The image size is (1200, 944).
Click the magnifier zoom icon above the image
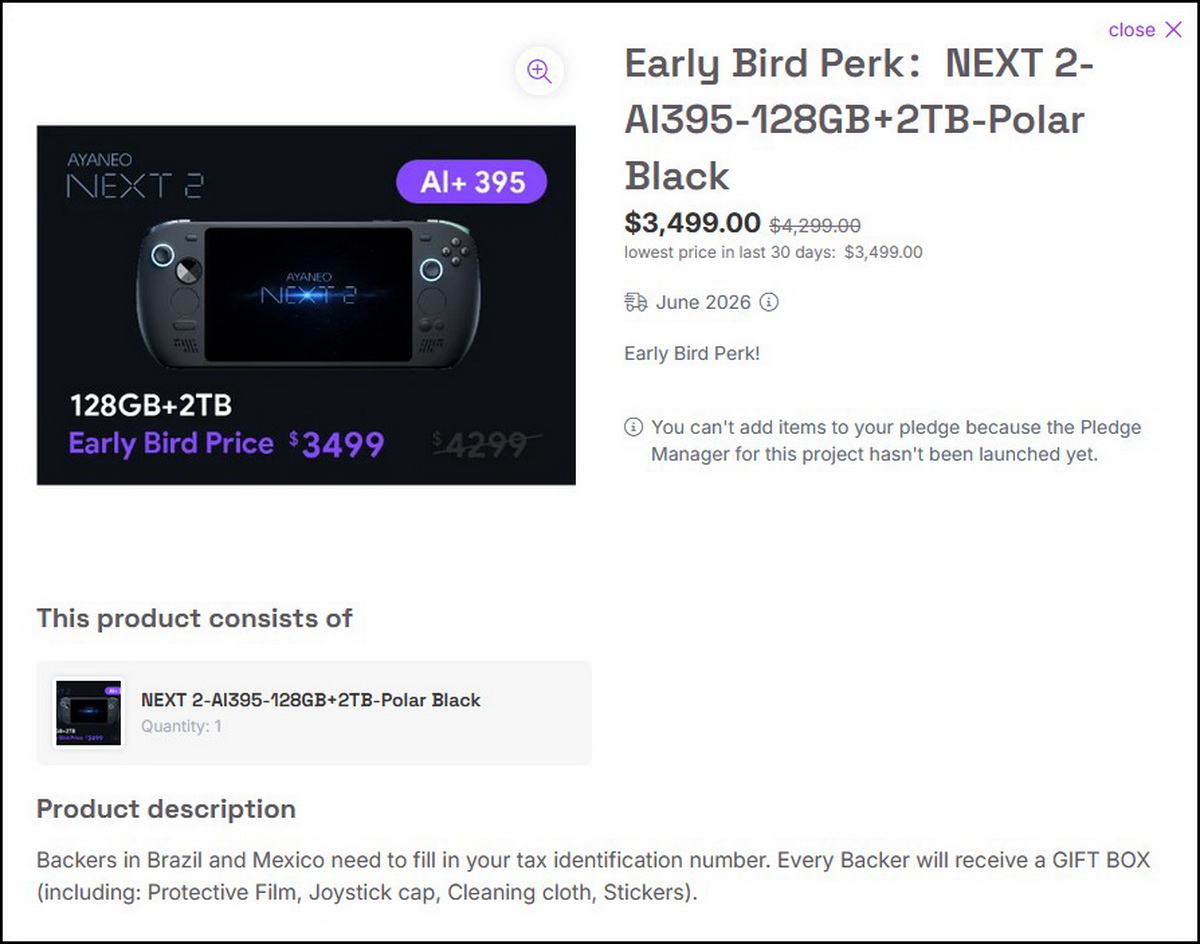coord(540,71)
